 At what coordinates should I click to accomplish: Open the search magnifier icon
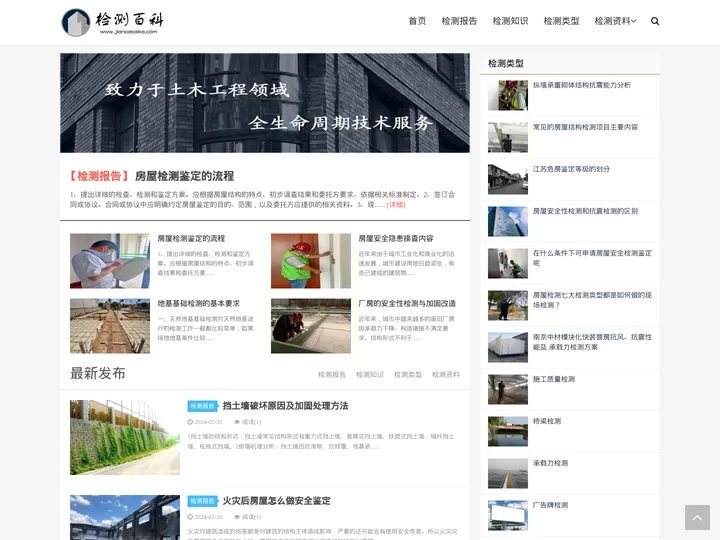[x=655, y=21]
